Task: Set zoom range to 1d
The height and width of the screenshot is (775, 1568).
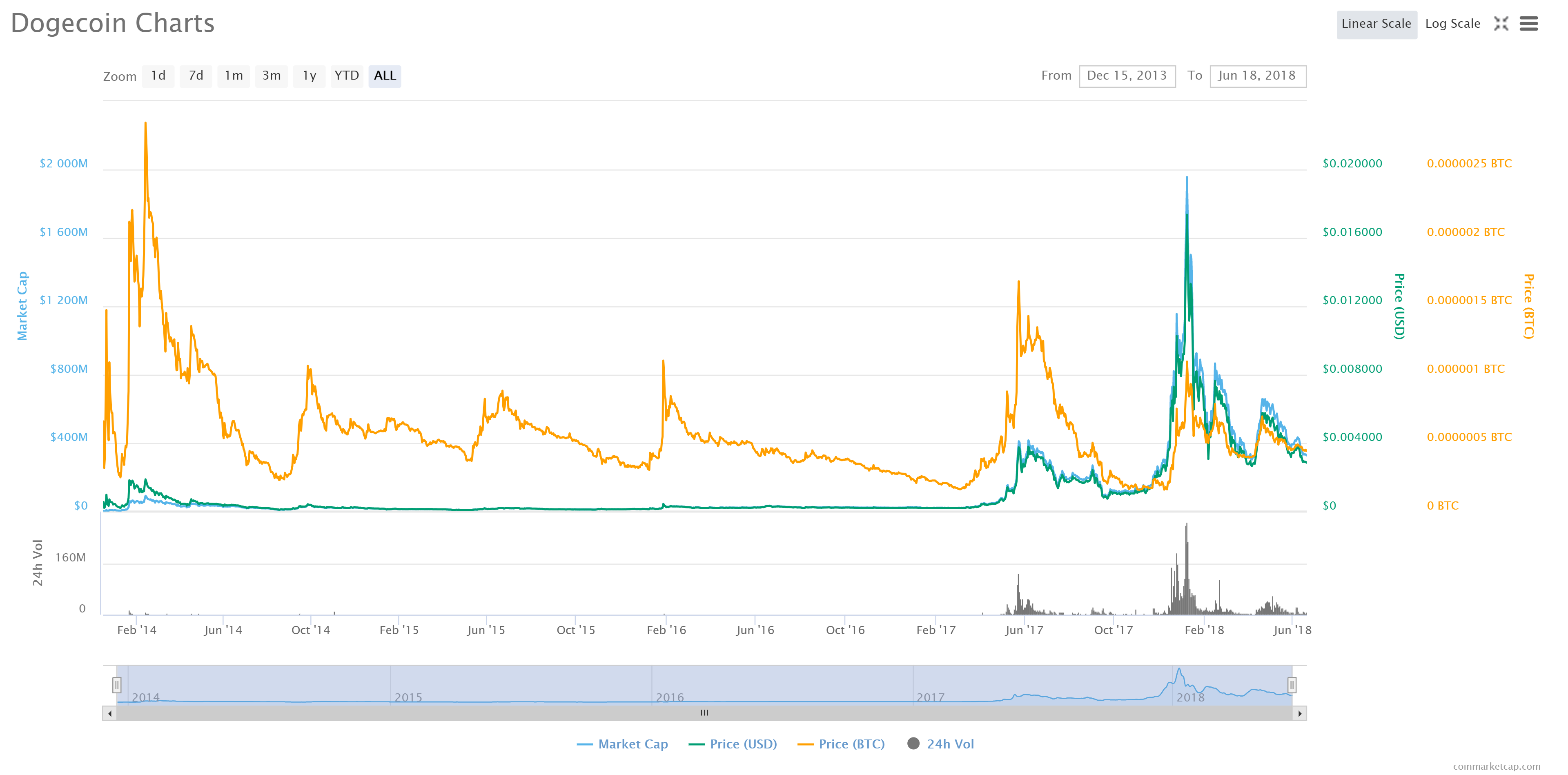Action: pos(158,76)
